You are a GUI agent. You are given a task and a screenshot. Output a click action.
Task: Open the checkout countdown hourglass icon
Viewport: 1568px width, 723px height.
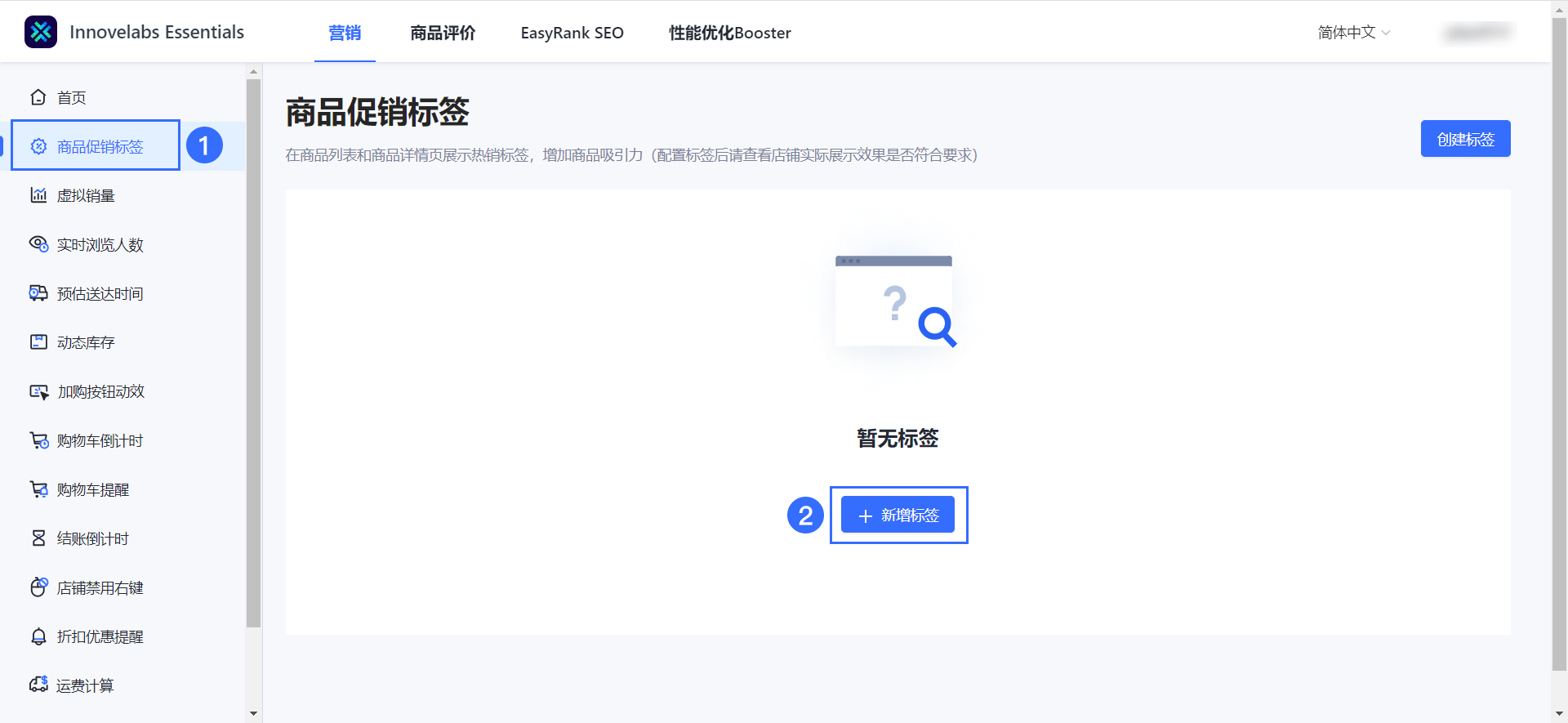pyautogui.click(x=38, y=538)
